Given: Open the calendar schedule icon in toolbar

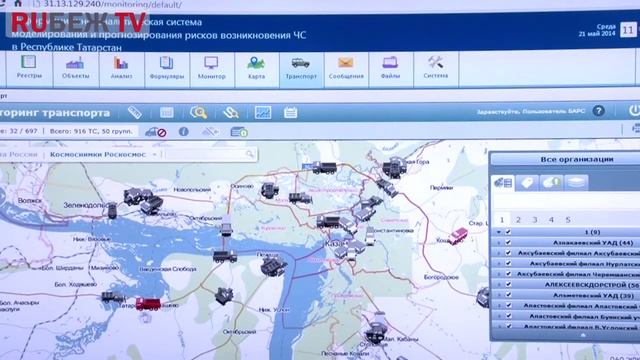Looking at the screenshot, I should pyautogui.click(x=290, y=112).
